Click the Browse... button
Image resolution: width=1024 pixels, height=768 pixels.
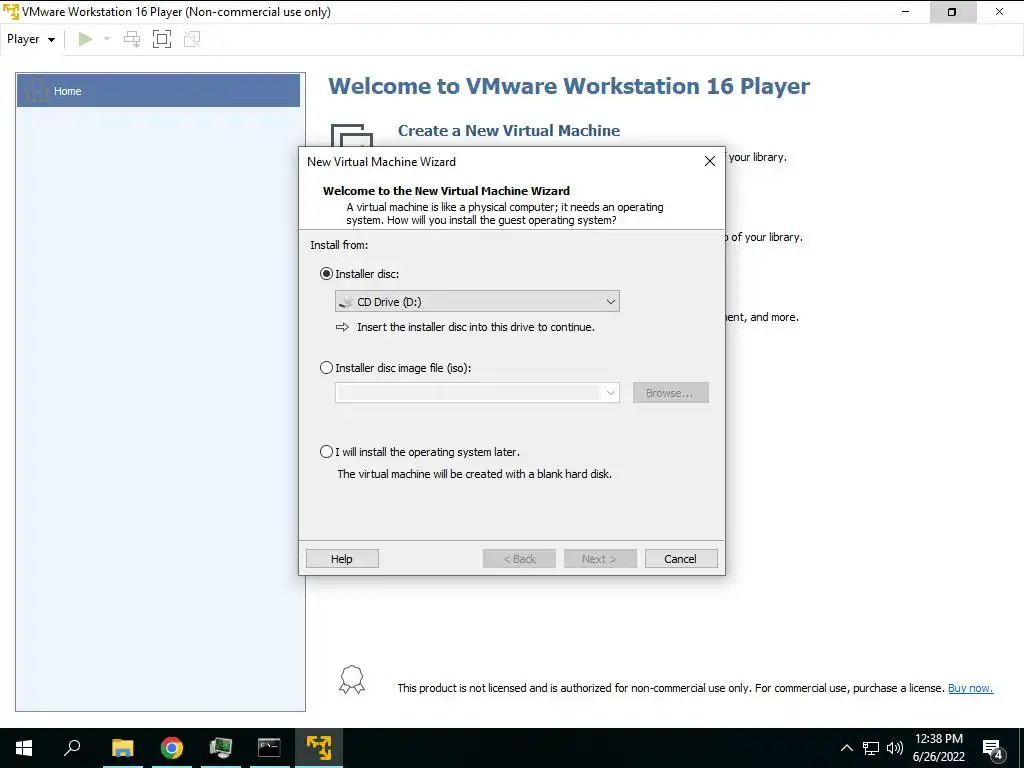coord(670,393)
